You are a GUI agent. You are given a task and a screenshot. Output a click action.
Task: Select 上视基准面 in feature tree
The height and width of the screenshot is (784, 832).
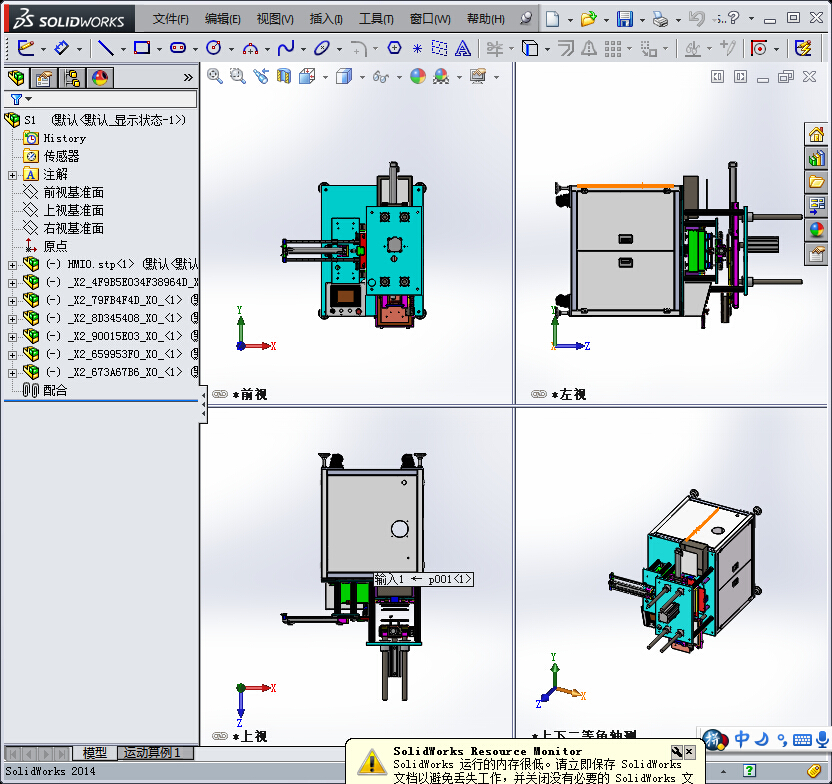point(73,210)
